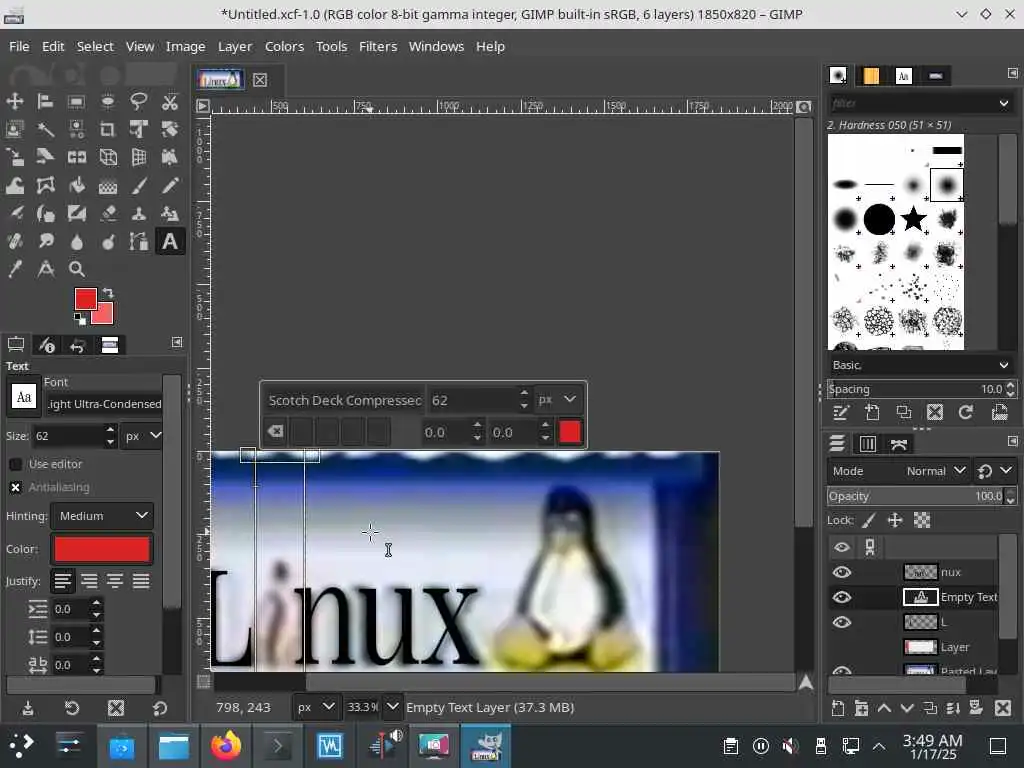Screen dimensions: 1024x768
Task: Select the Heal tool
Action: 14,242
